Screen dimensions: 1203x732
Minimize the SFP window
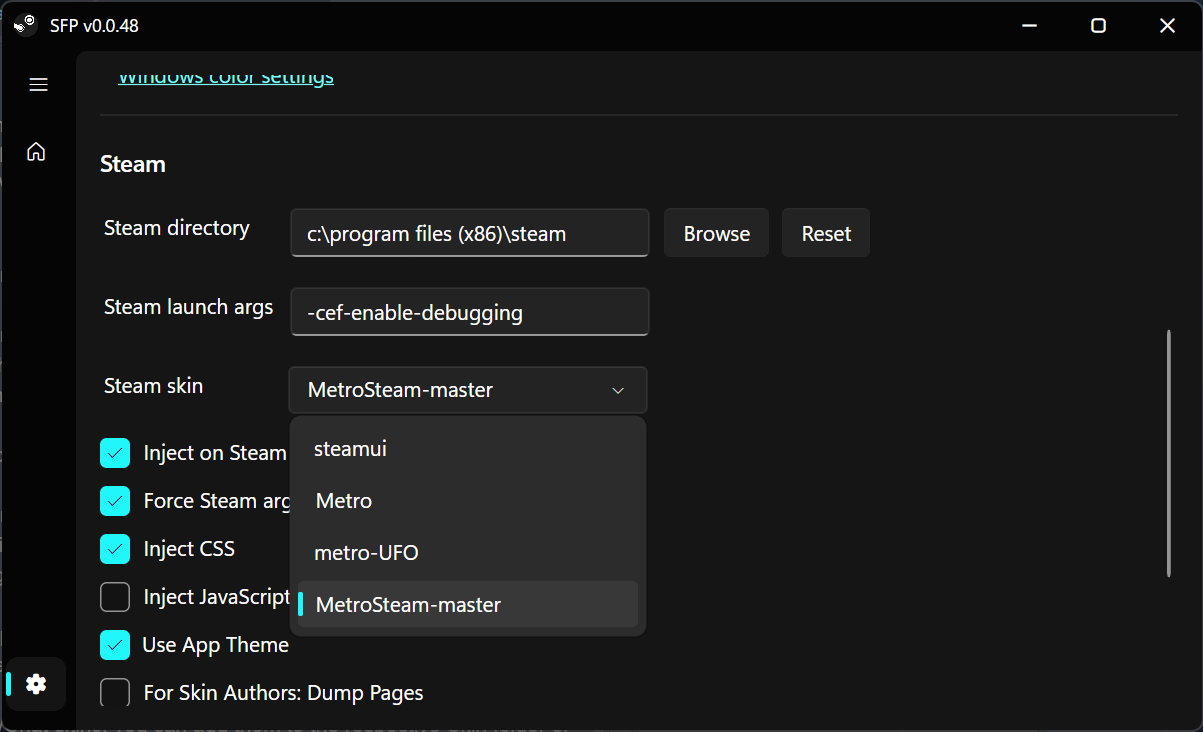pyautogui.click(x=1029, y=26)
